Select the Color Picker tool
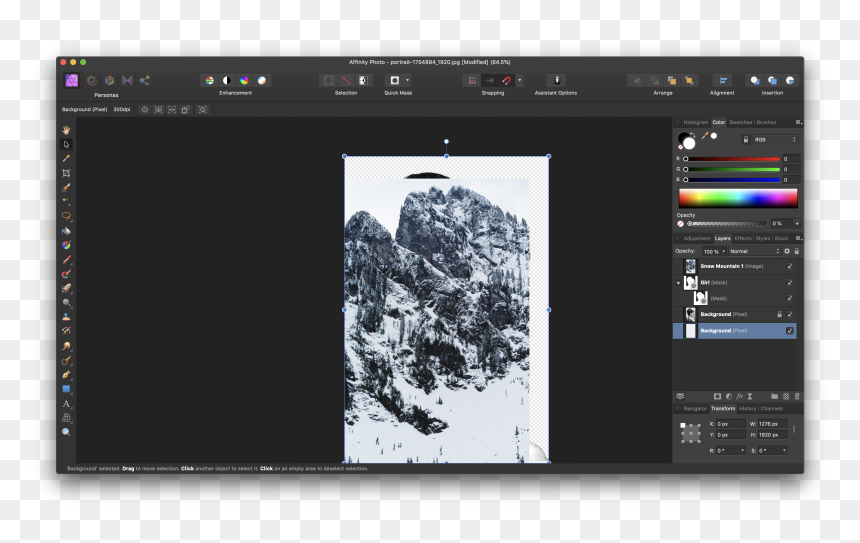This screenshot has width=860, height=543. [x=66, y=159]
